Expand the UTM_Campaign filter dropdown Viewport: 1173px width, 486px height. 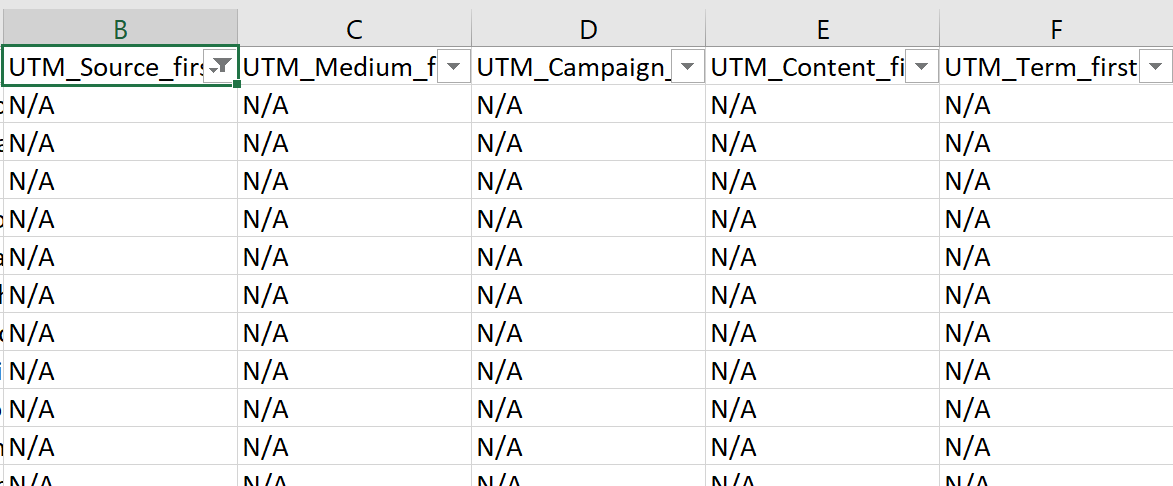click(687, 67)
